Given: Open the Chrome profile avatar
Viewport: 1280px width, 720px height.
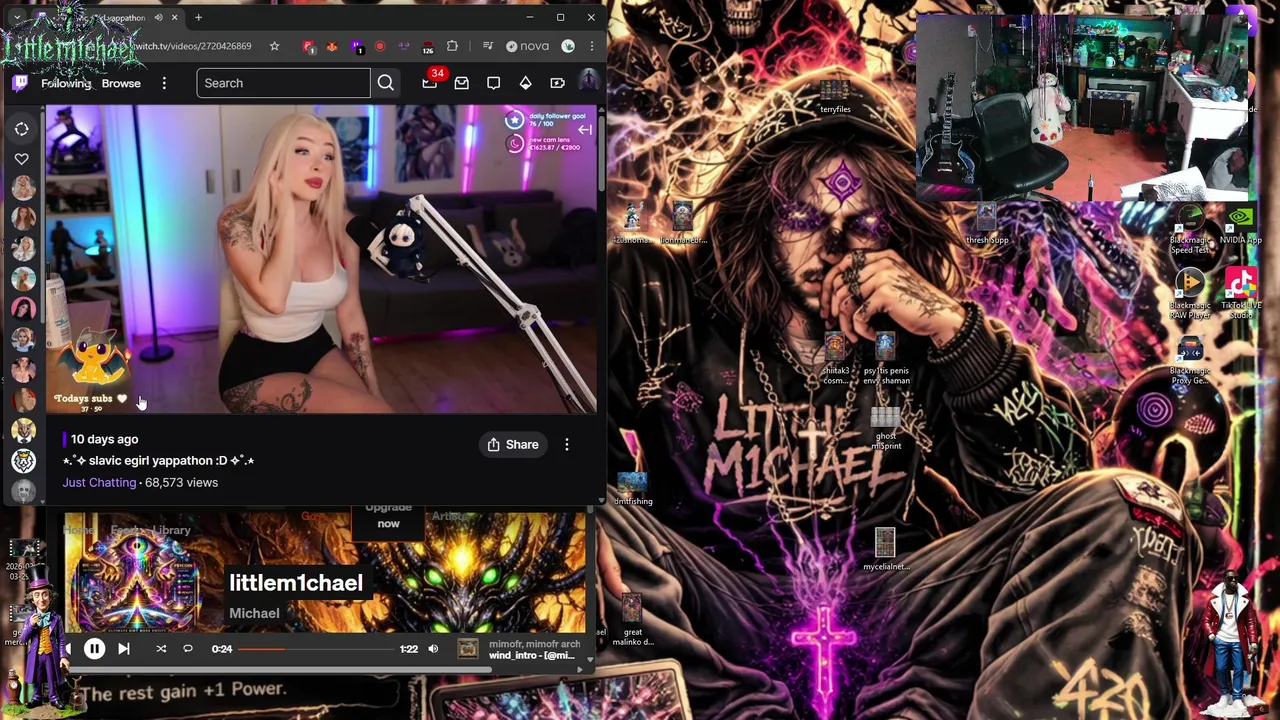Looking at the screenshot, I should click(x=568, y=46).
